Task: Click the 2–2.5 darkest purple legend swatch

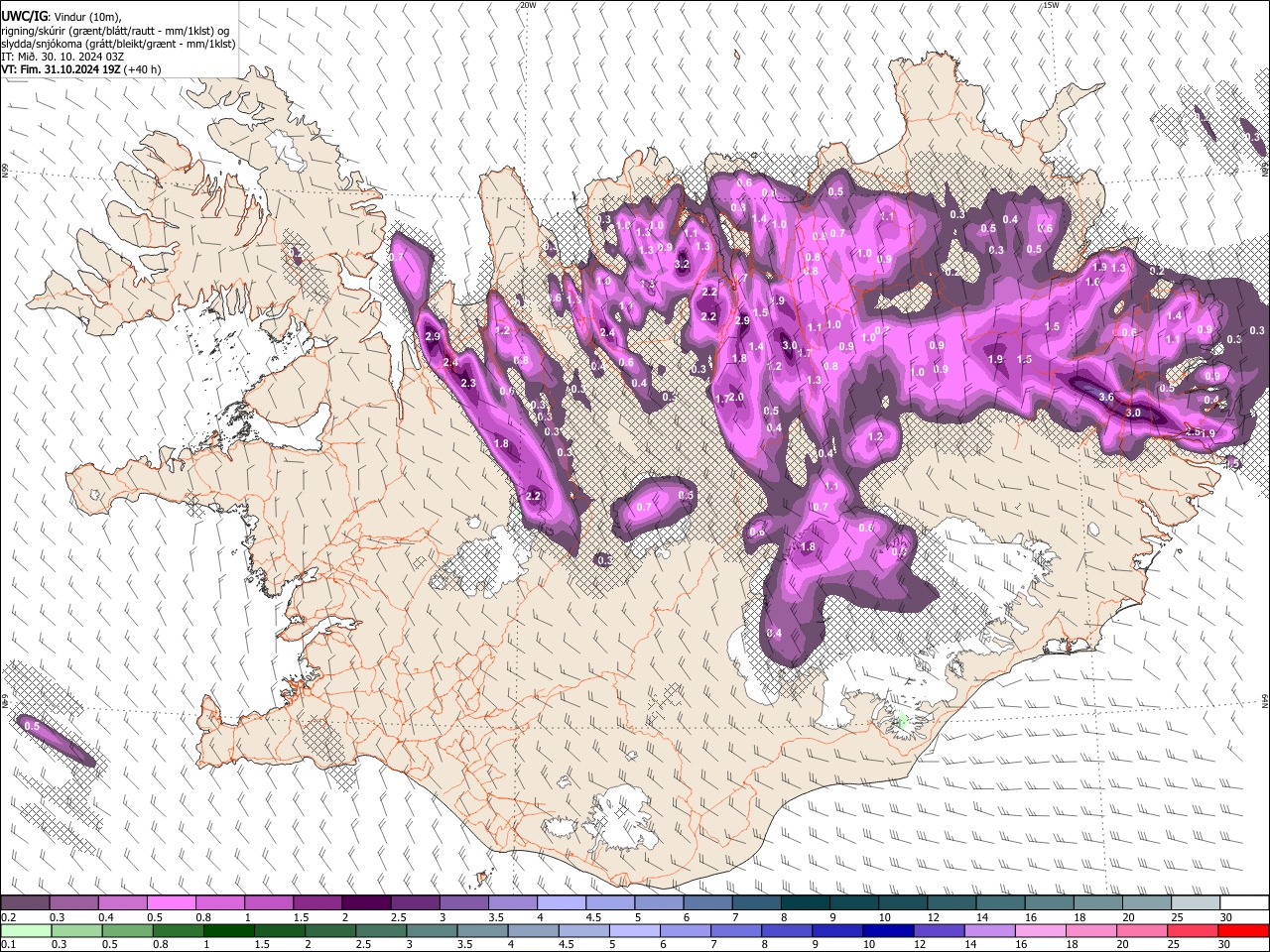Action: point(366,903)
